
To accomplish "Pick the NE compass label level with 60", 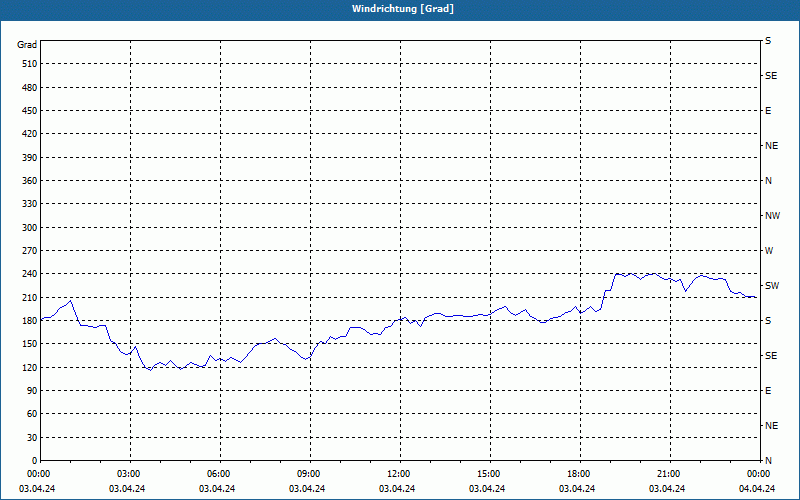I will click(x=771, y=426).
